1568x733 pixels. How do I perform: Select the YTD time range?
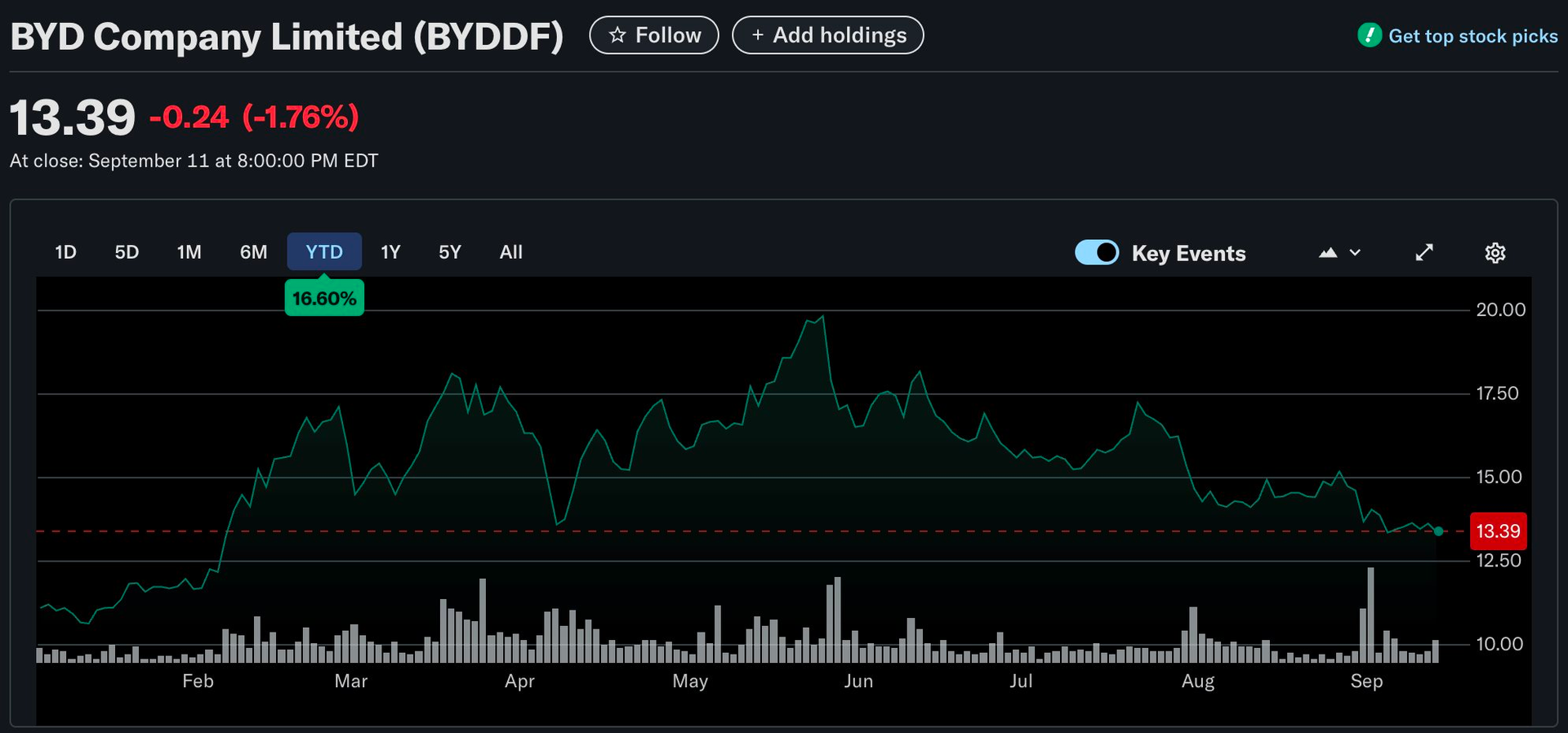(324, 252)
